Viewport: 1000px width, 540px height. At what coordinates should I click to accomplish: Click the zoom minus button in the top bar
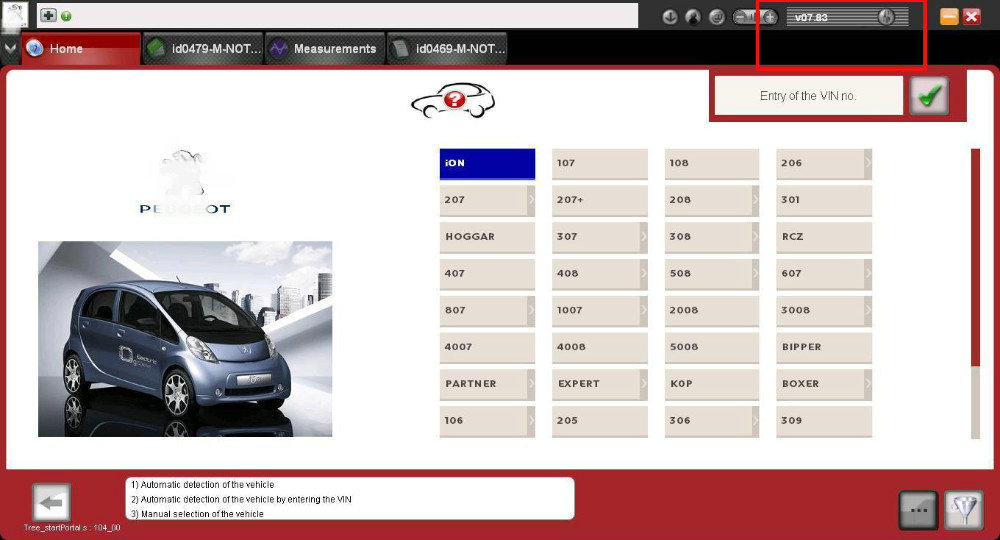[740, 17]
